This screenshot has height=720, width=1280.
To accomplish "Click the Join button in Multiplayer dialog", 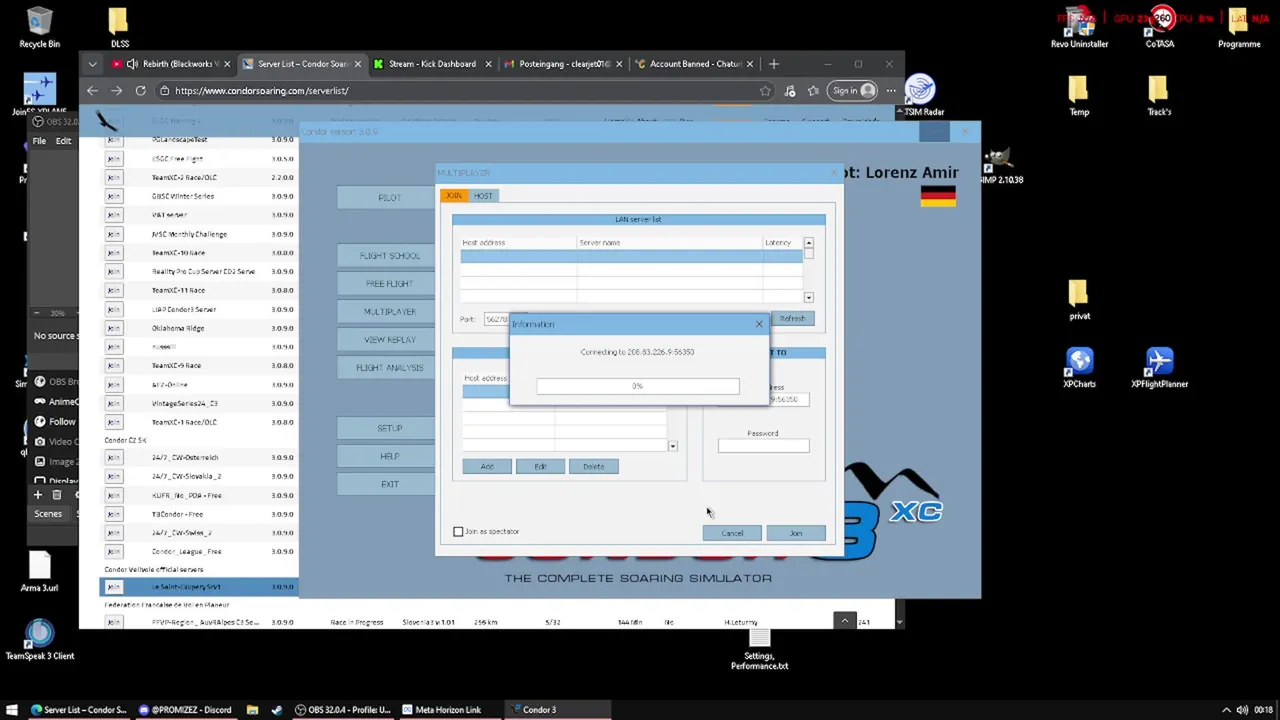I will click(796, 533).
